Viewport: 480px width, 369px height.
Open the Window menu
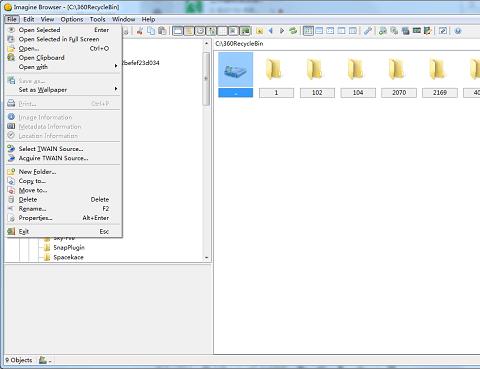(x=123, y=19)
